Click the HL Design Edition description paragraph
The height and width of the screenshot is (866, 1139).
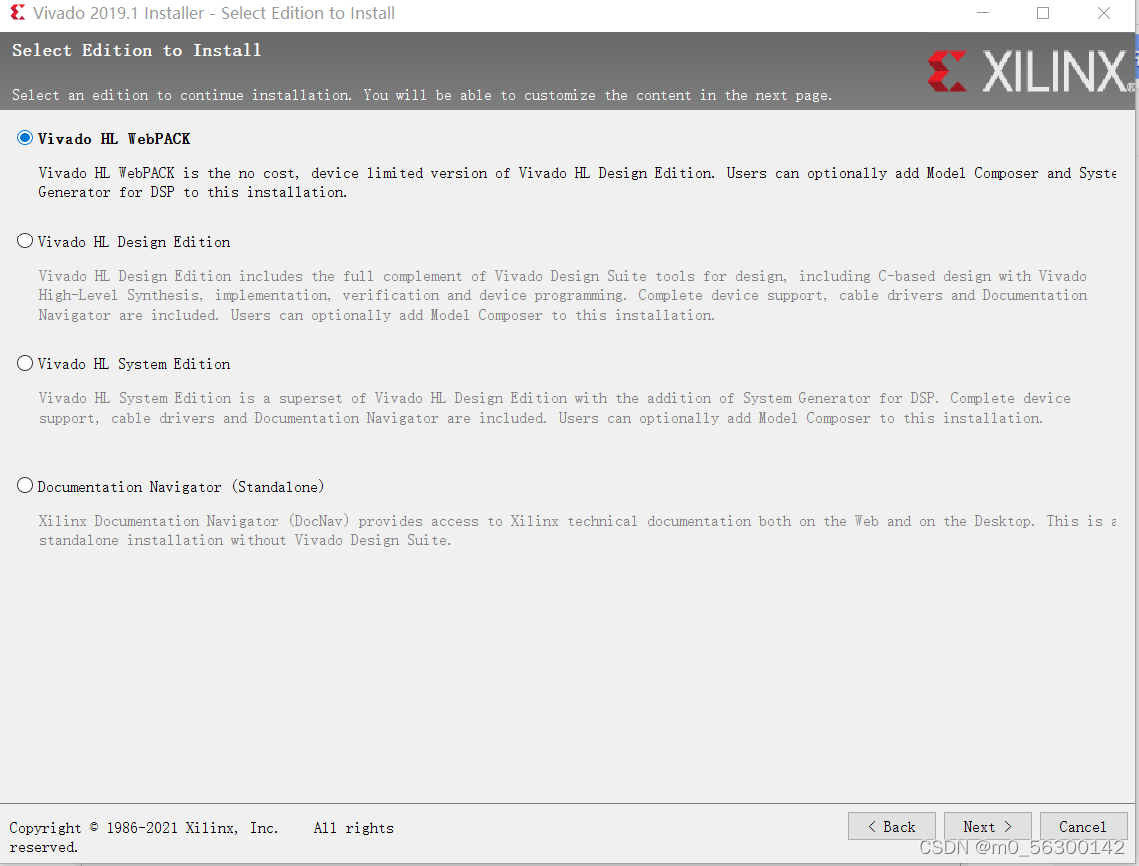point(563,296)
